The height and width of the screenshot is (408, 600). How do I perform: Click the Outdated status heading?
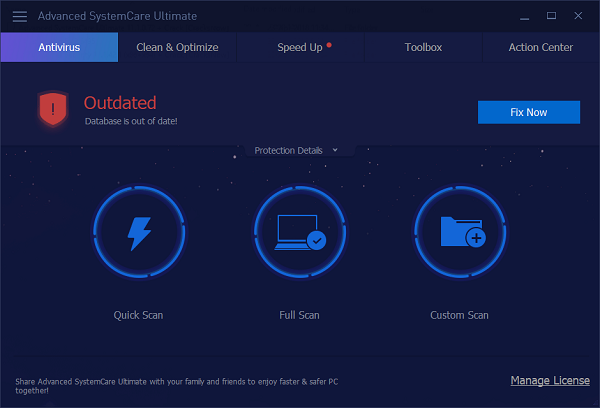120,103
